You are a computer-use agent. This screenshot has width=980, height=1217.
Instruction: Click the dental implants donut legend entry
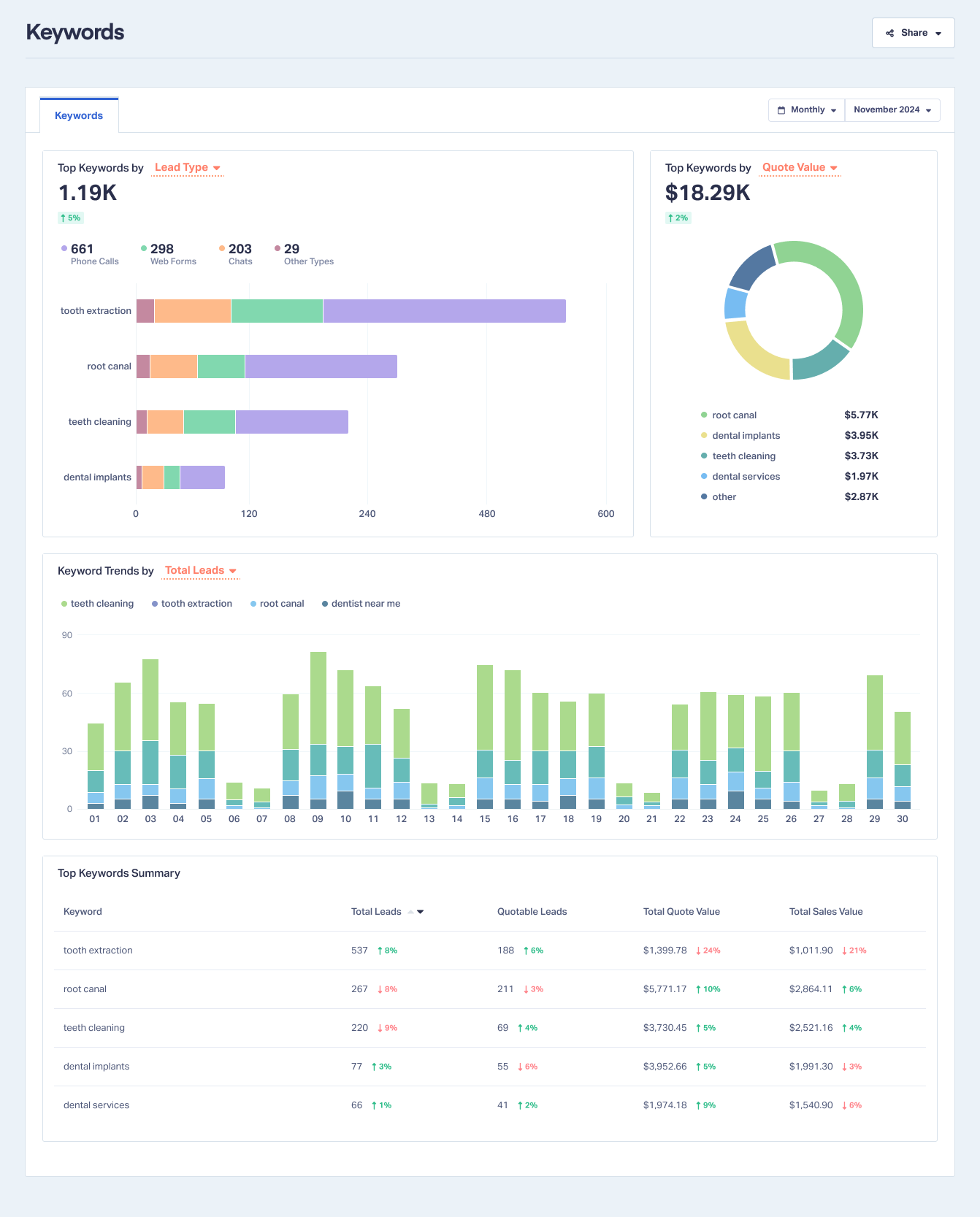[x=789, y=435]
